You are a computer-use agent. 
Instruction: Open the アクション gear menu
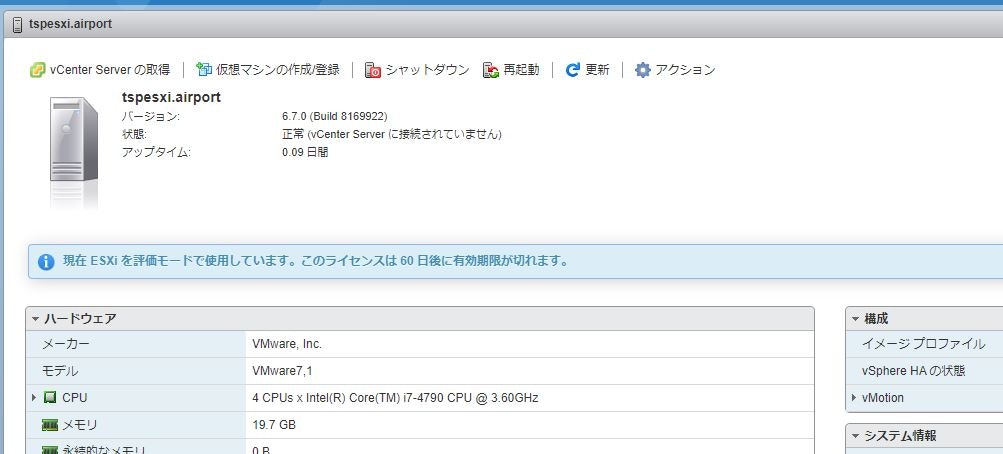(x=642, y=70)
